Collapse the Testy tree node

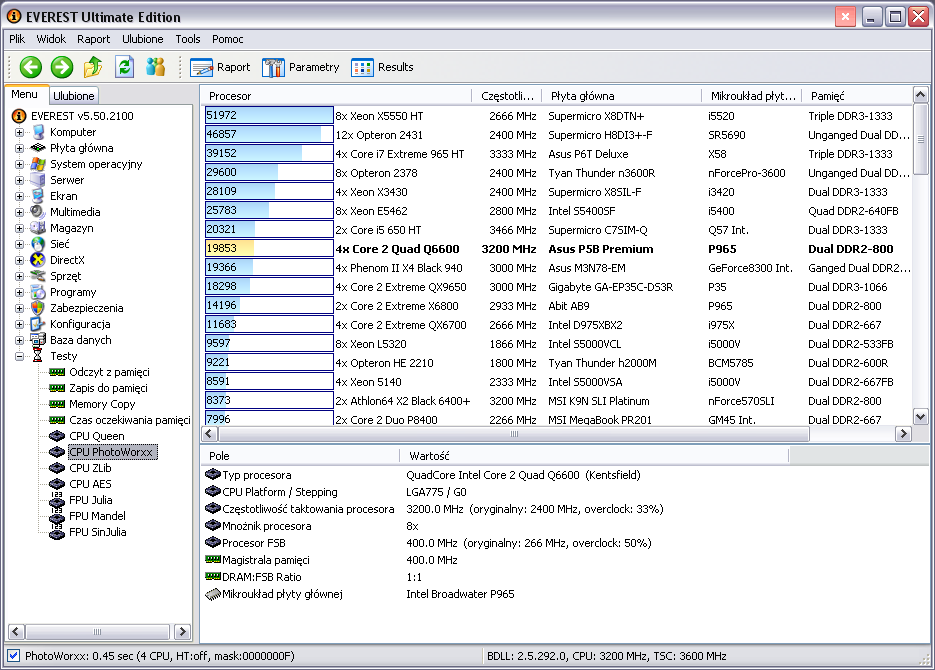pyautogui.click(x=20, y=356)
